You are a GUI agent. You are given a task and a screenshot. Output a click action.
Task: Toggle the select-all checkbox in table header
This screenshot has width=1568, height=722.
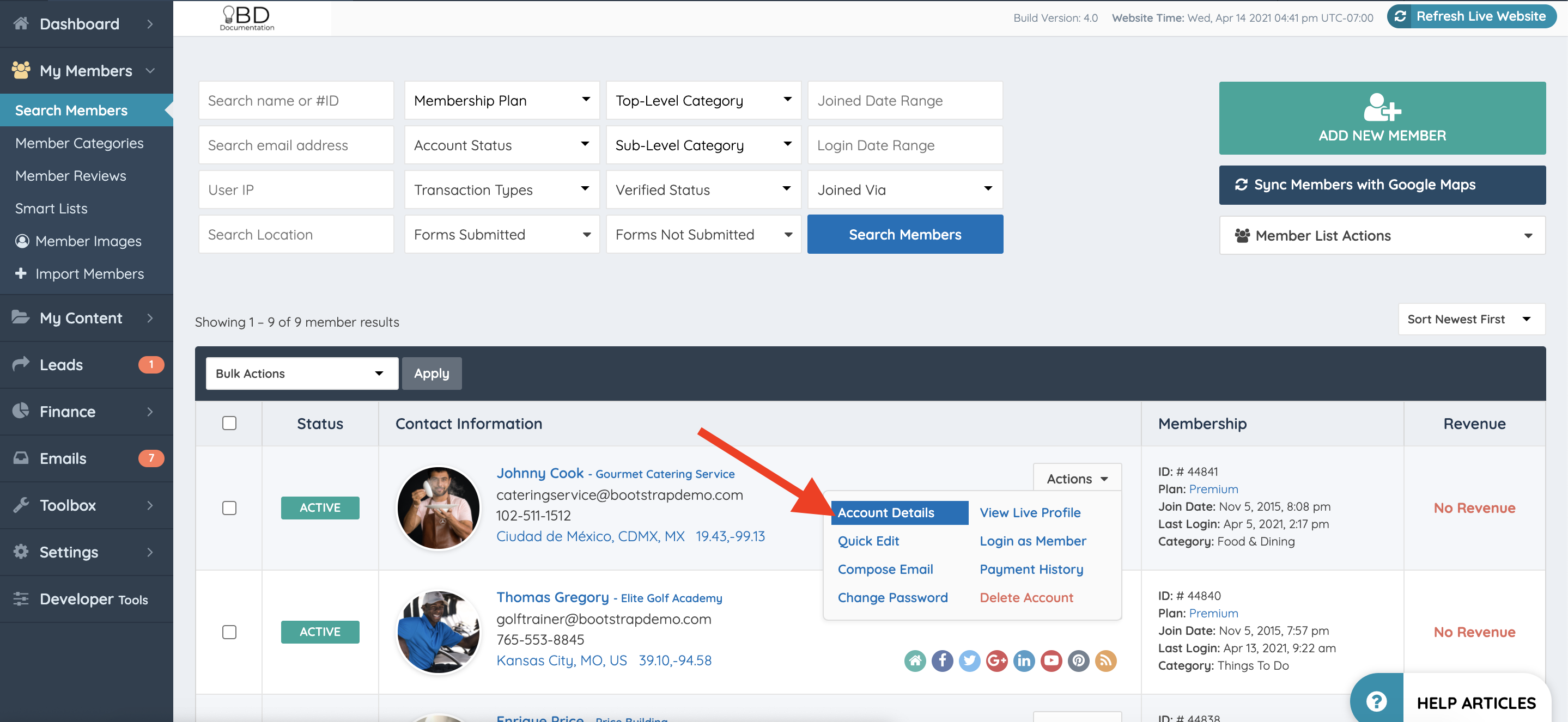pos(229,423)
